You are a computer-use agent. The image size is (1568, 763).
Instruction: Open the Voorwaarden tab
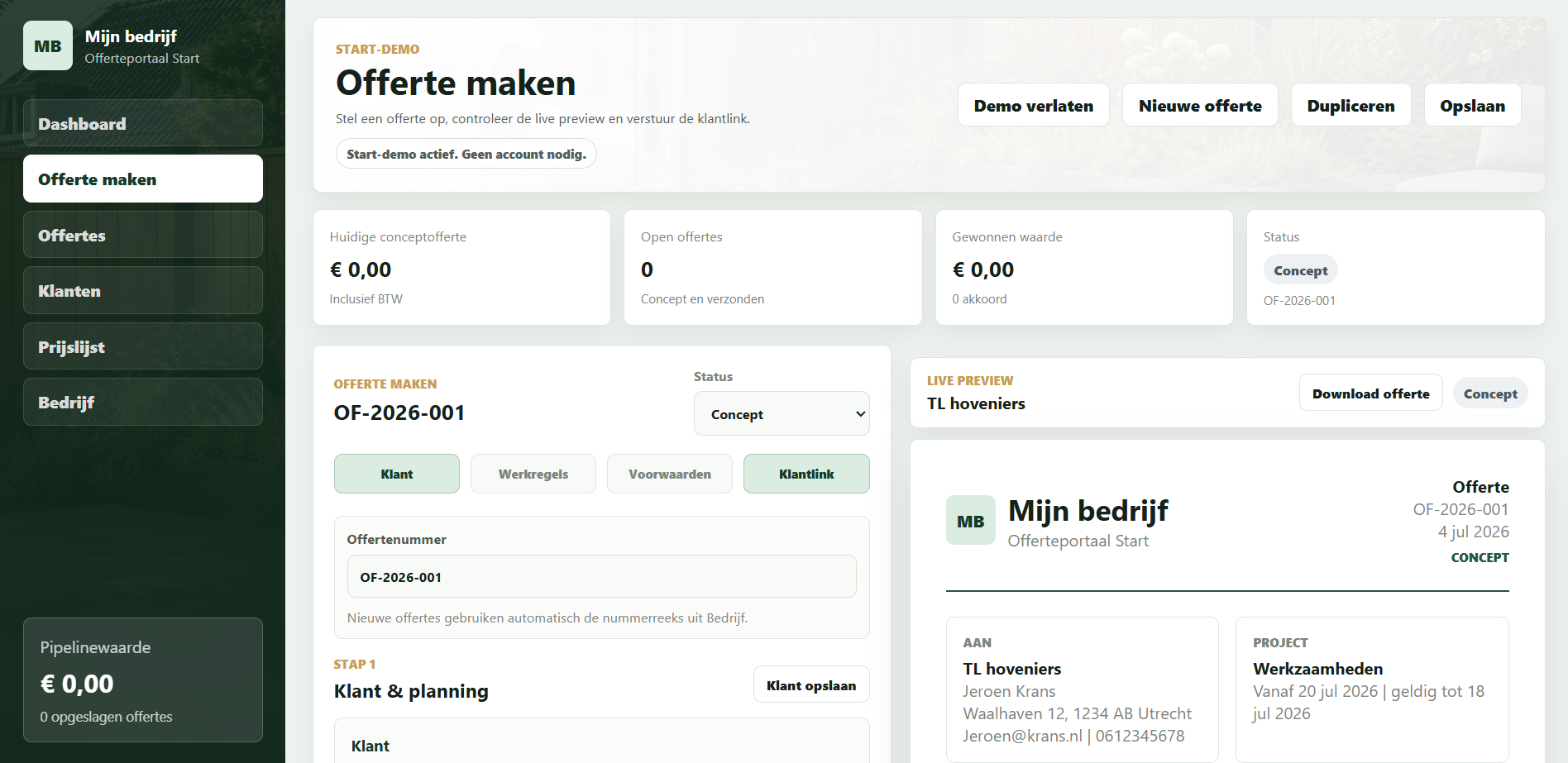670,474
